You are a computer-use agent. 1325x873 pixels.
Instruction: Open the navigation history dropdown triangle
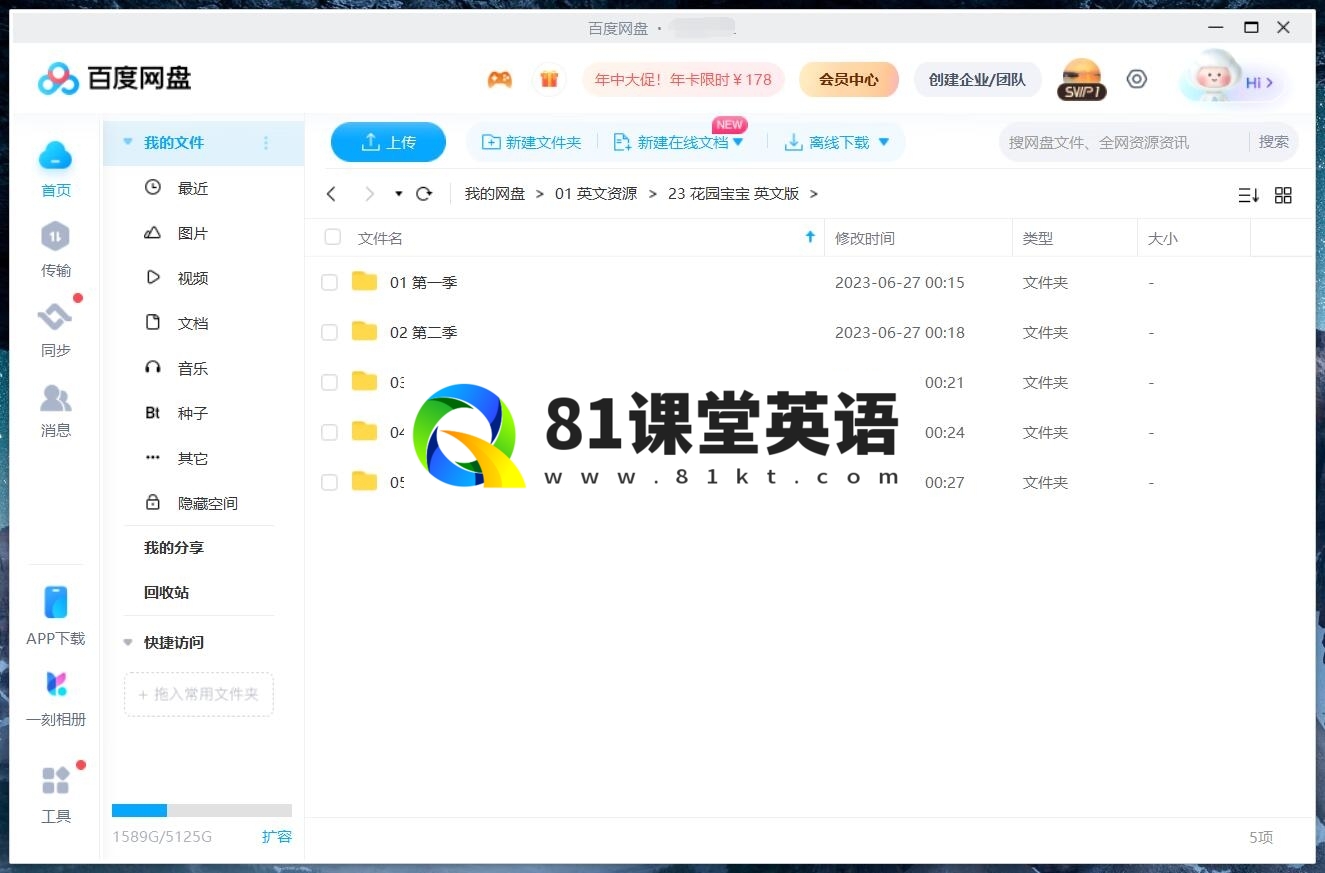click(x=398, y=194)
